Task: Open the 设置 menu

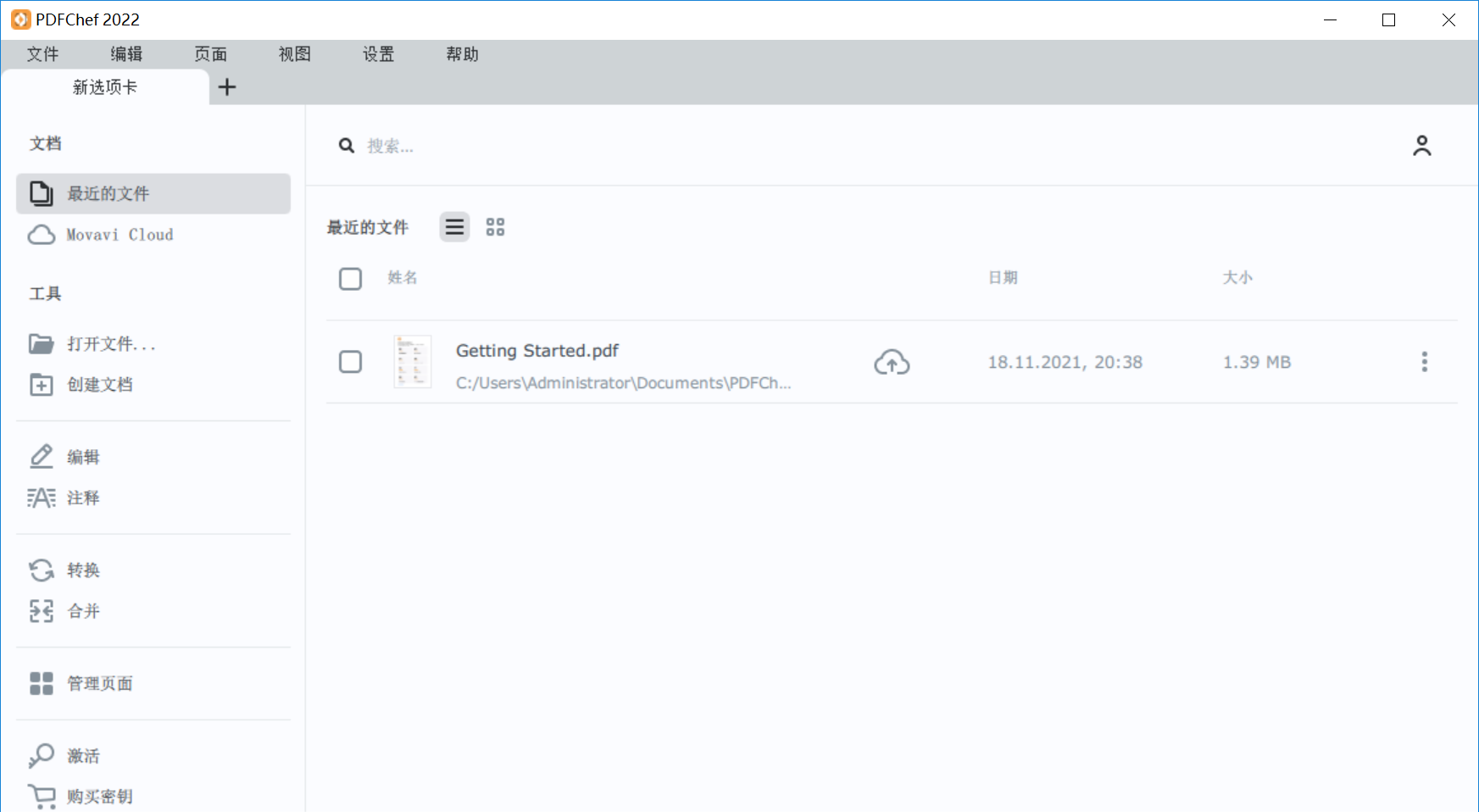Action: [378, 54]
